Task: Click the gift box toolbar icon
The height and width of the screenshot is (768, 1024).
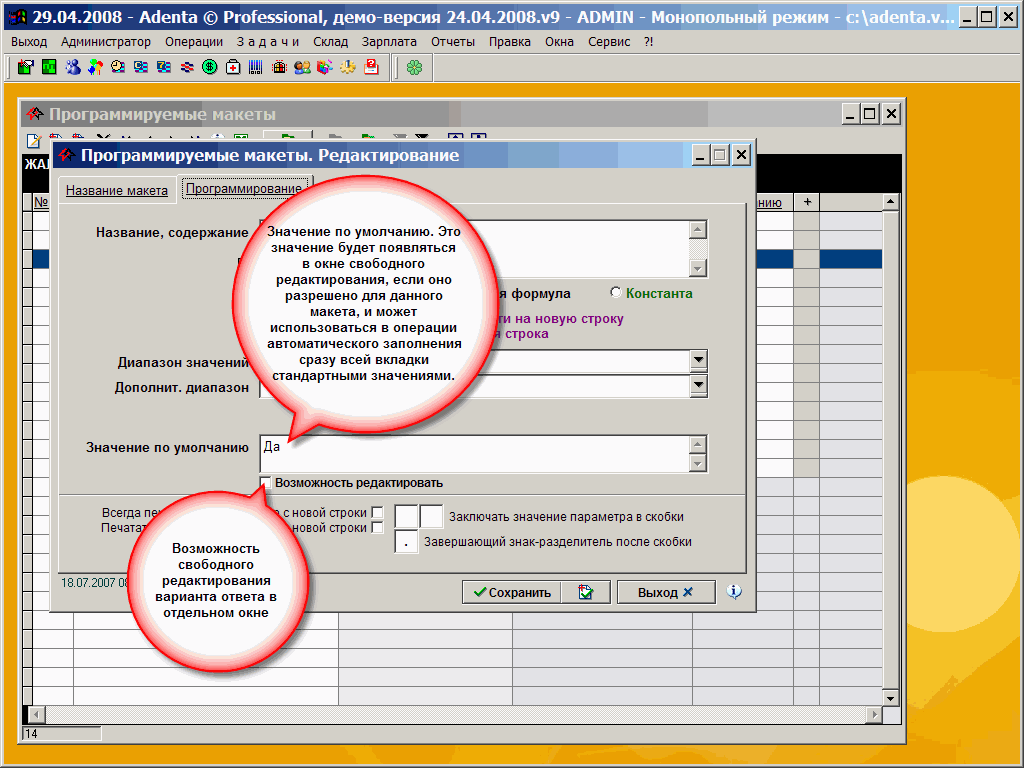Action: 279,67
